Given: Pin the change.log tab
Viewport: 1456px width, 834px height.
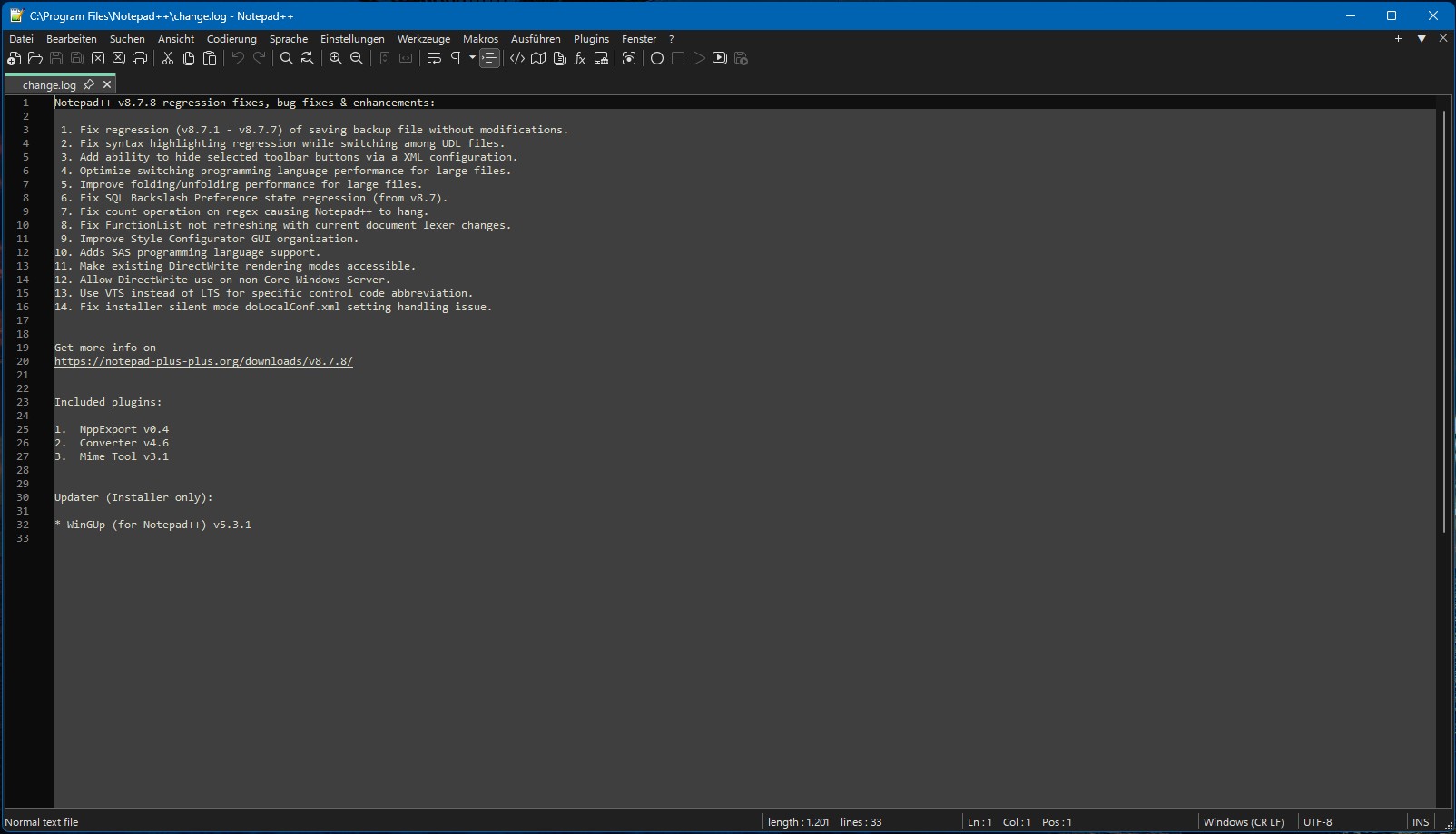Looking at the screenshot, I should tap(88, 84).
